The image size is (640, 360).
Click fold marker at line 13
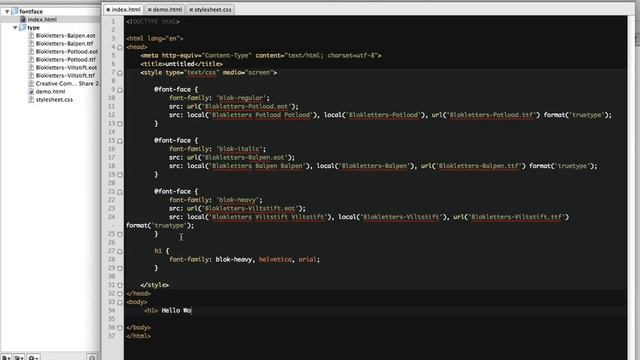120,124
